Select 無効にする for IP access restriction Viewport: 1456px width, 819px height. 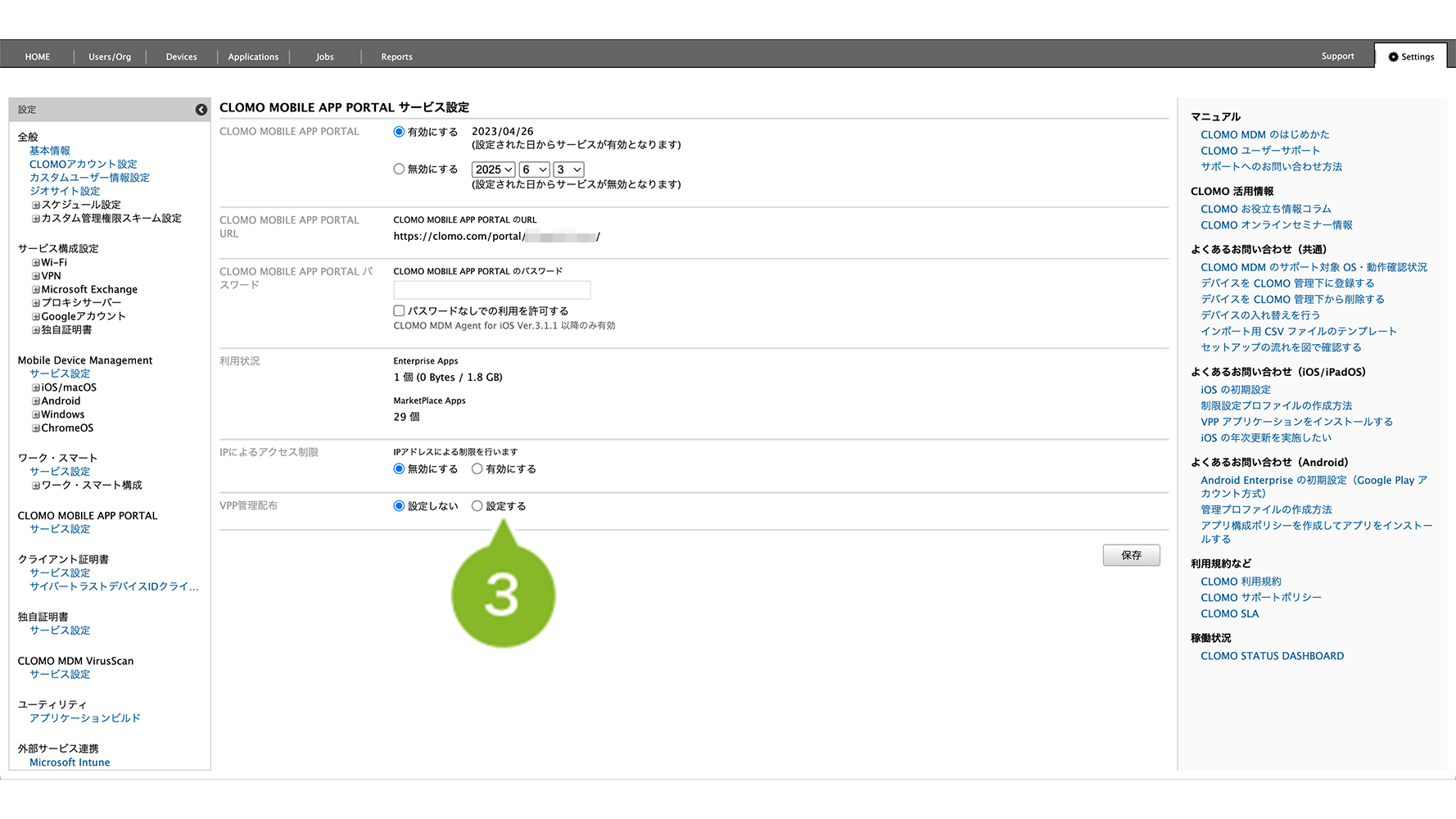pyautogui.click(x=399, y=469)
